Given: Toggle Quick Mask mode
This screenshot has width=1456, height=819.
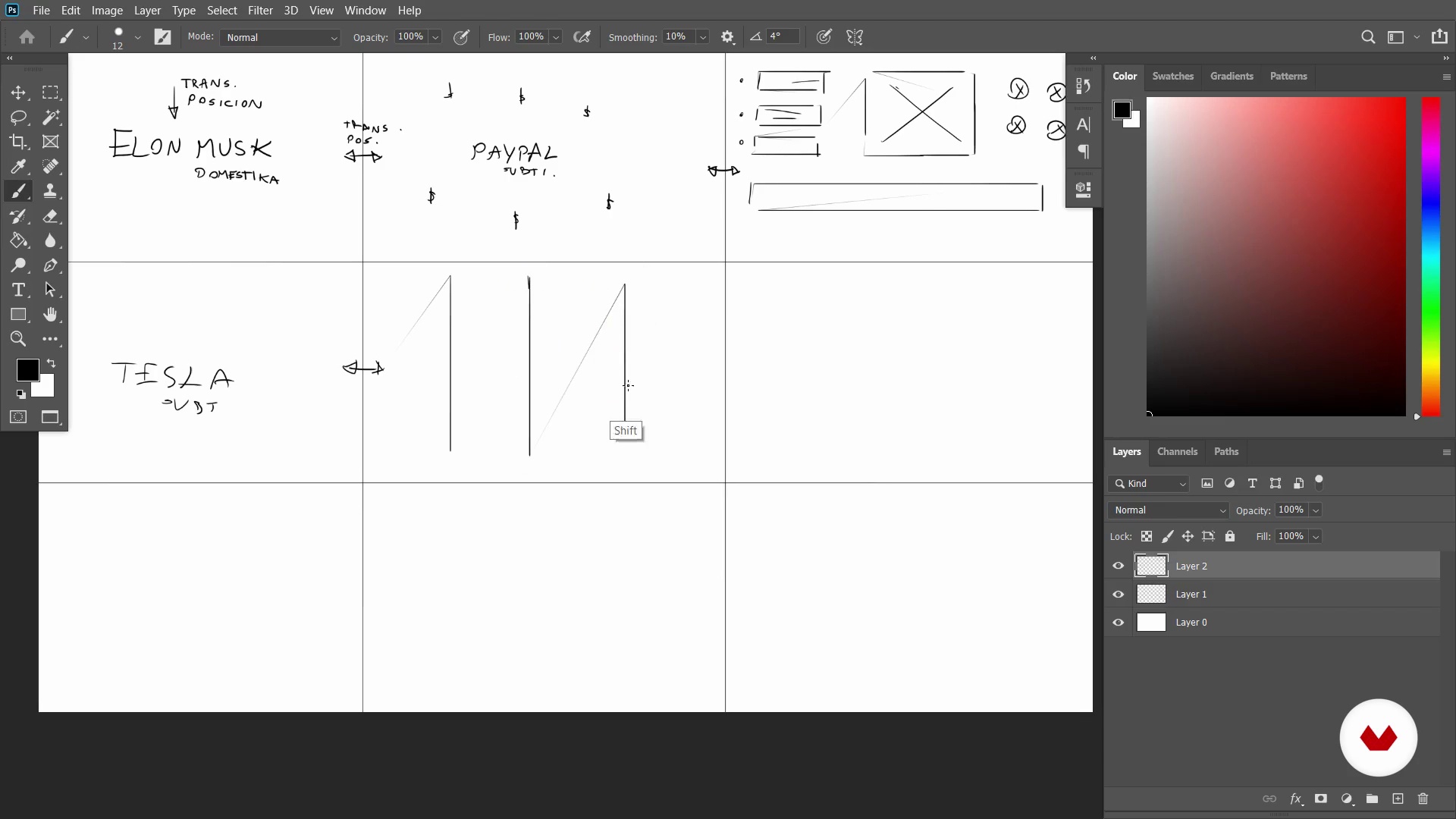Looking at the screenshot, I should click(18, 417).
